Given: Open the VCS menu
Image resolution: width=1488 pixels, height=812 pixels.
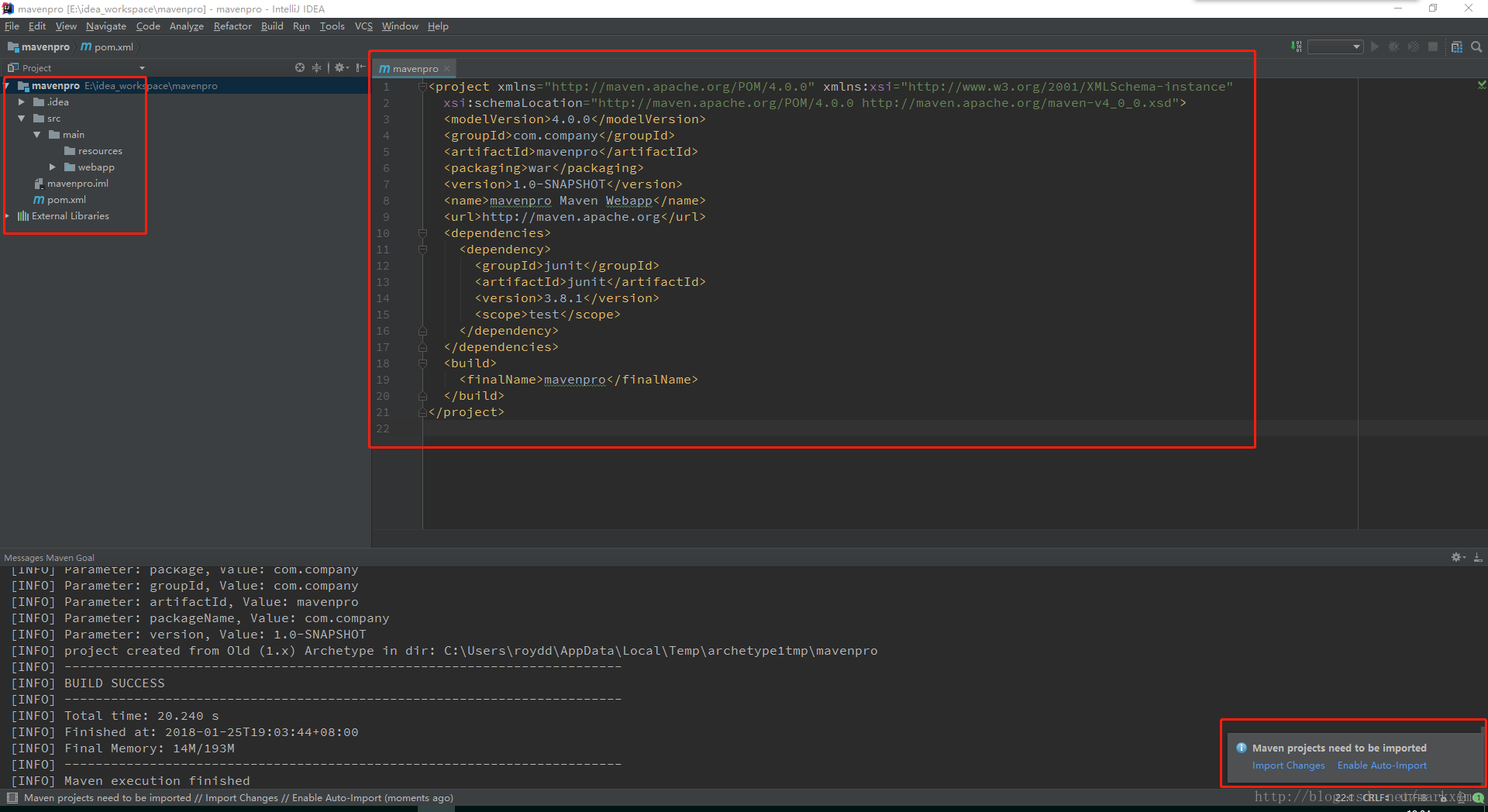Looking at the screenshot, I should 363,26.
